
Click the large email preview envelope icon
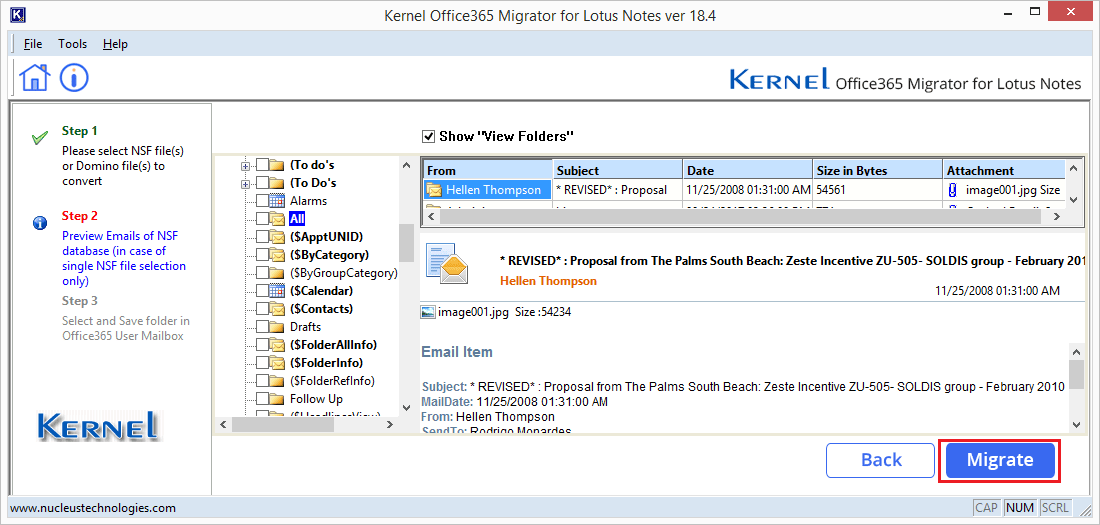click(446, 265)
